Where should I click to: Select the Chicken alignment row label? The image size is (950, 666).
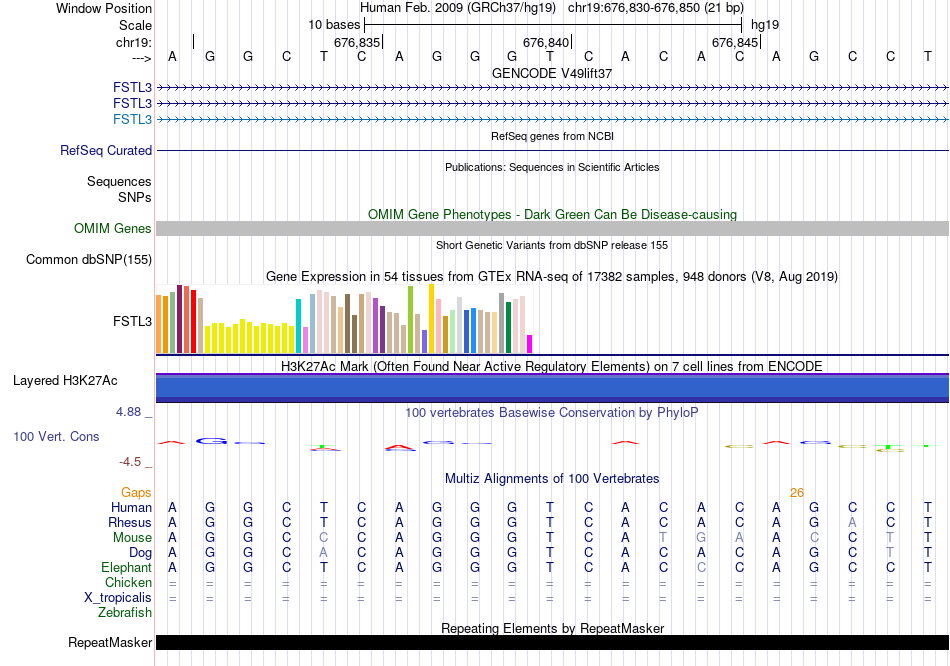pos(128,582)
